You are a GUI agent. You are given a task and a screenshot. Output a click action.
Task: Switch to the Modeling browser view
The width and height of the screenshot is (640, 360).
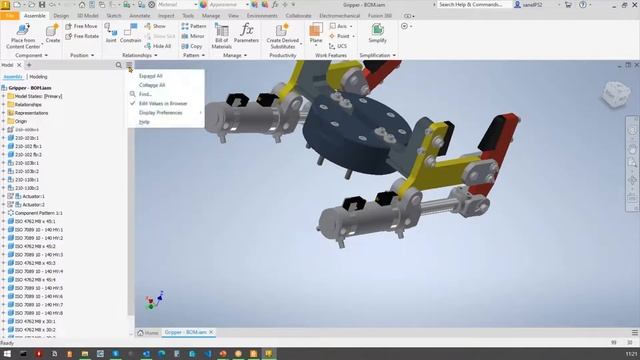coord(38,77)
